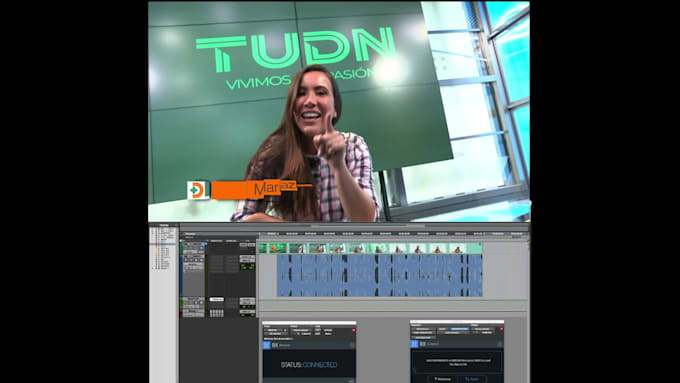The height and width of the screenshot is (383, 680).
Task: Select the blue audio waveform clip
Action: point(379,275)
